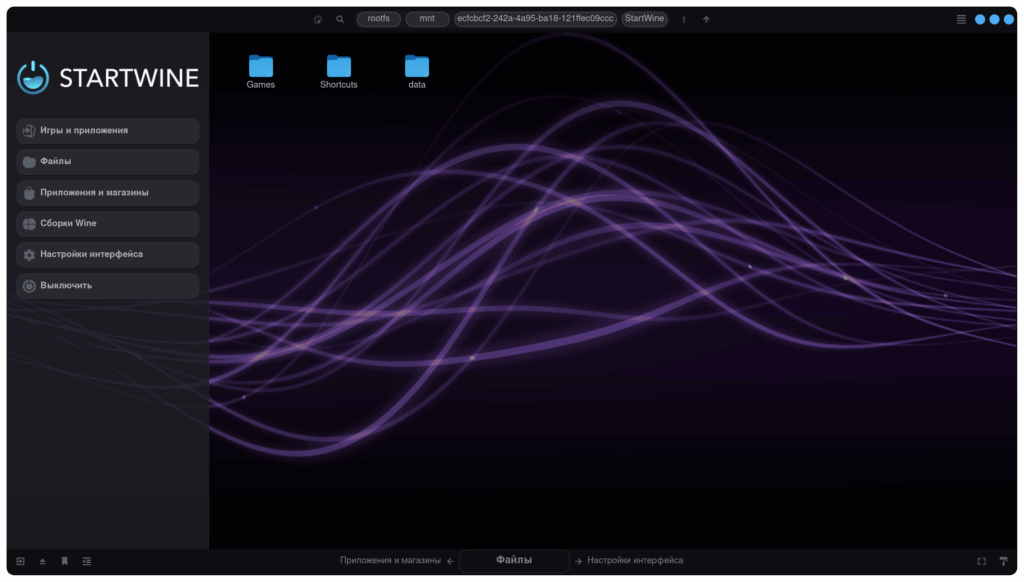Open file search with the magnifier icon

340,20
